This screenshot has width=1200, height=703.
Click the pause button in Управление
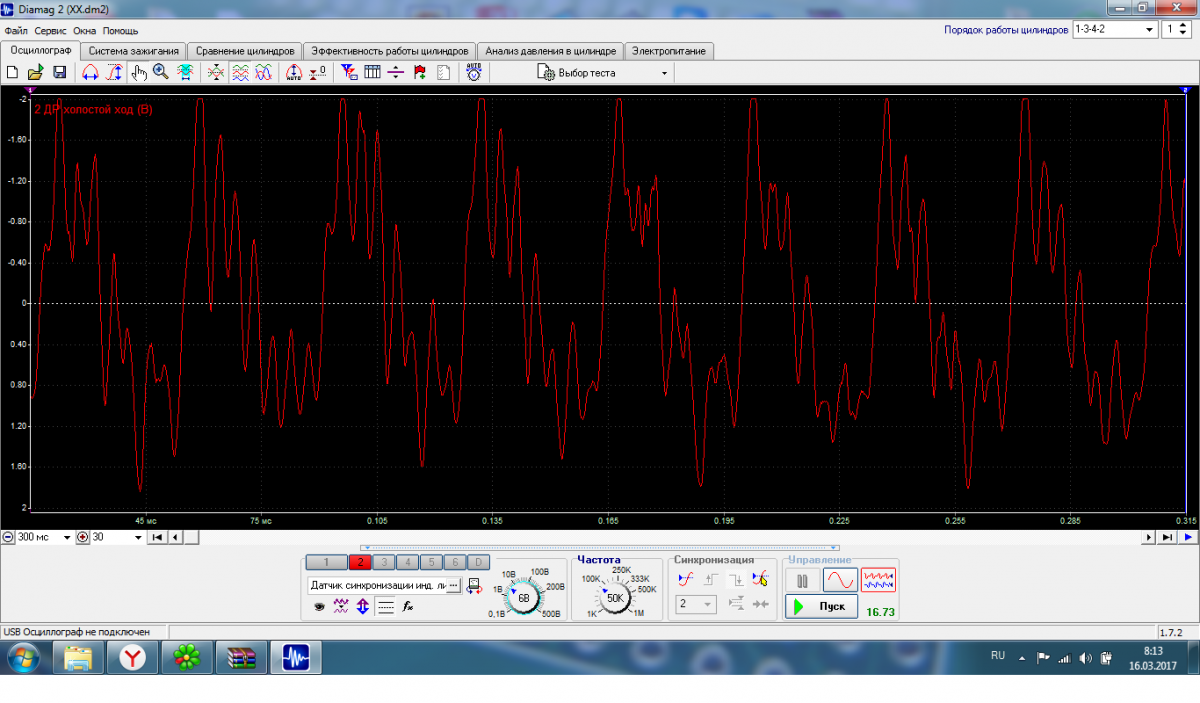tap(802, 580)
